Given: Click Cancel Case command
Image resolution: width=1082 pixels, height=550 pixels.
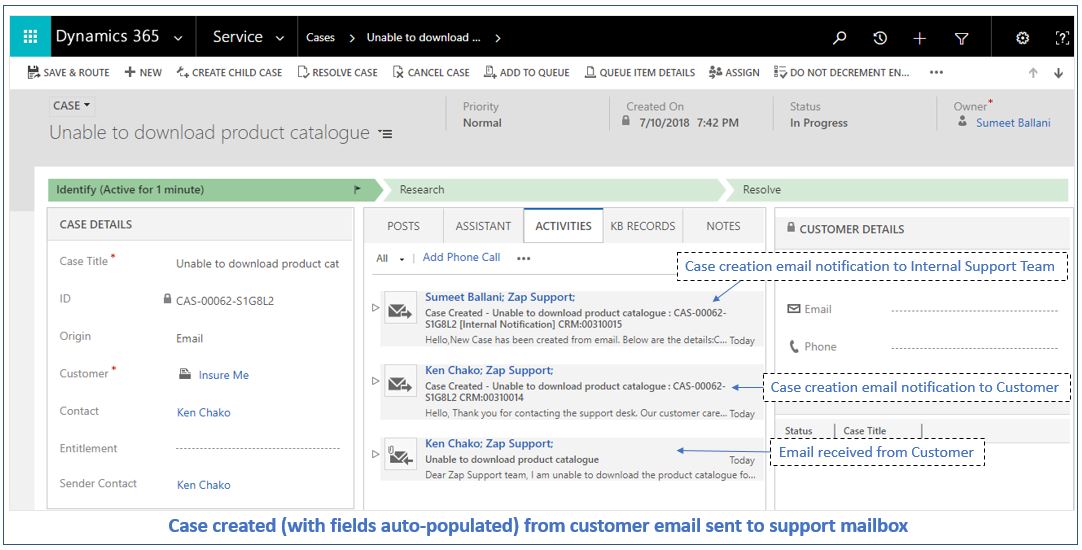Looking at the screenshot, I should click(x=431, y=72).
